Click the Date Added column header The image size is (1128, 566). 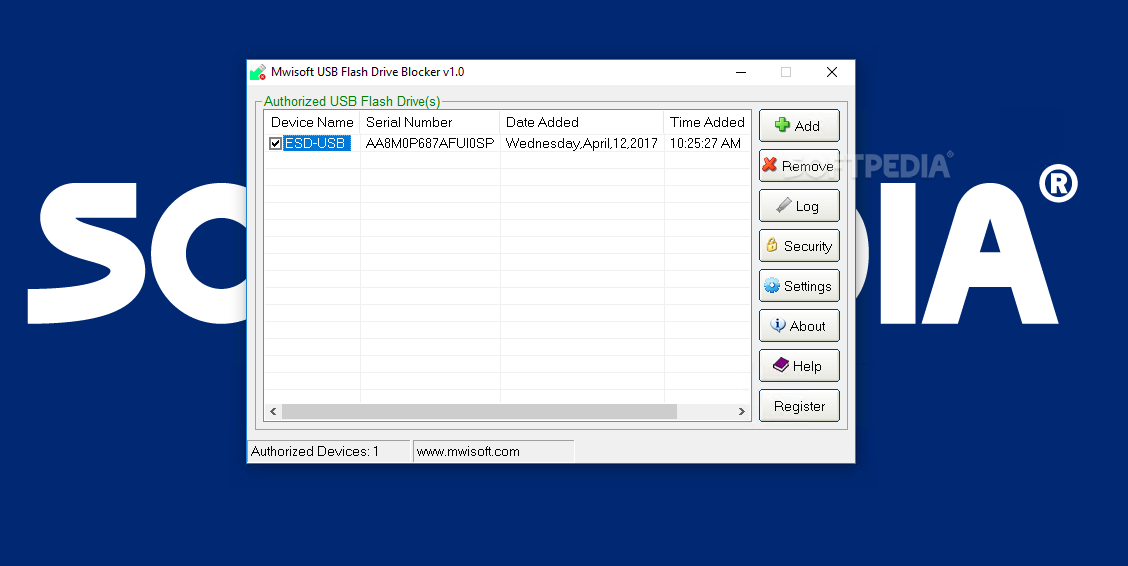pyautogui.click(x=581, y=122)
